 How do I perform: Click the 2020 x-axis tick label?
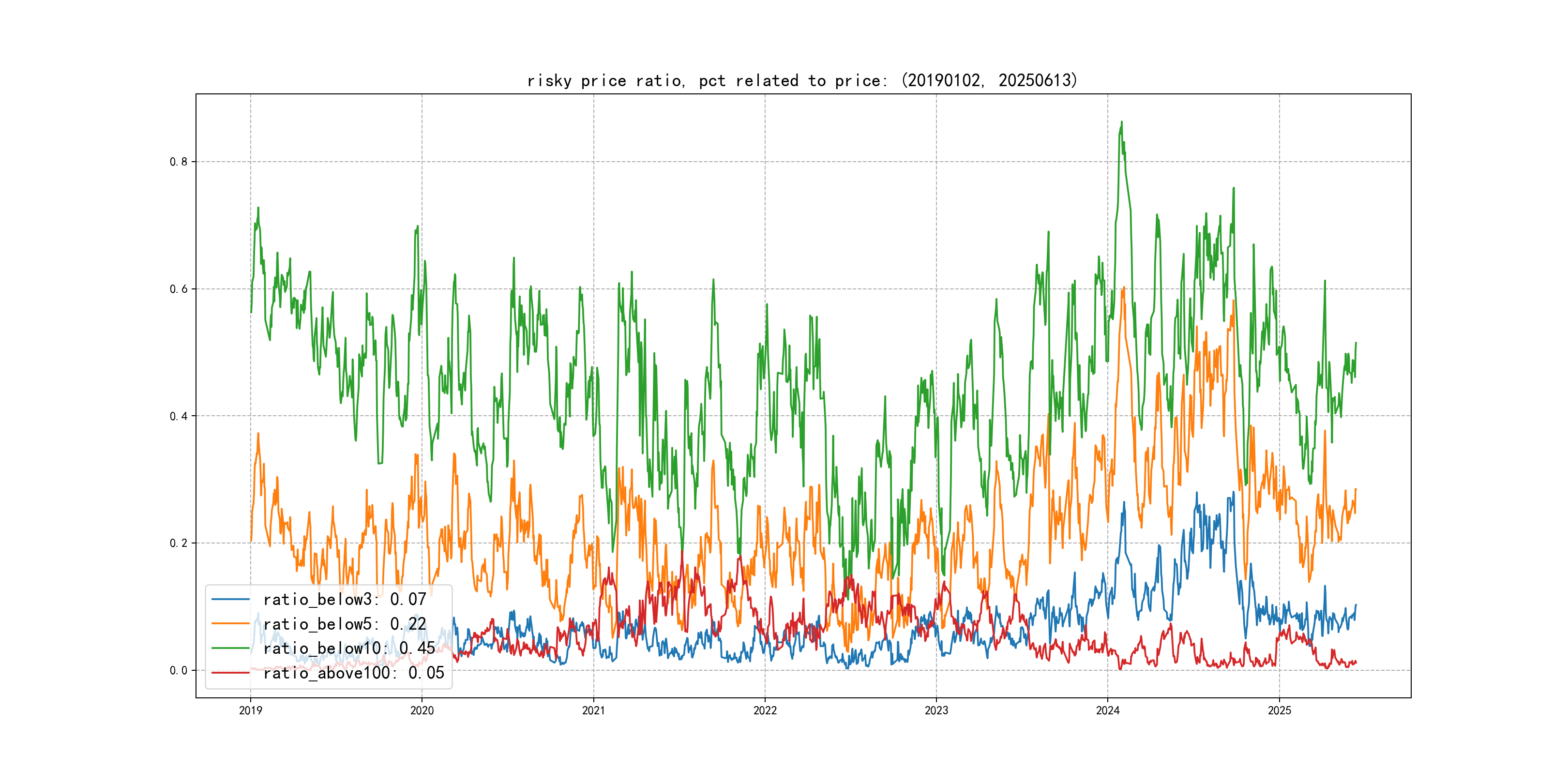pyautogui.click(x=422, y=710)
